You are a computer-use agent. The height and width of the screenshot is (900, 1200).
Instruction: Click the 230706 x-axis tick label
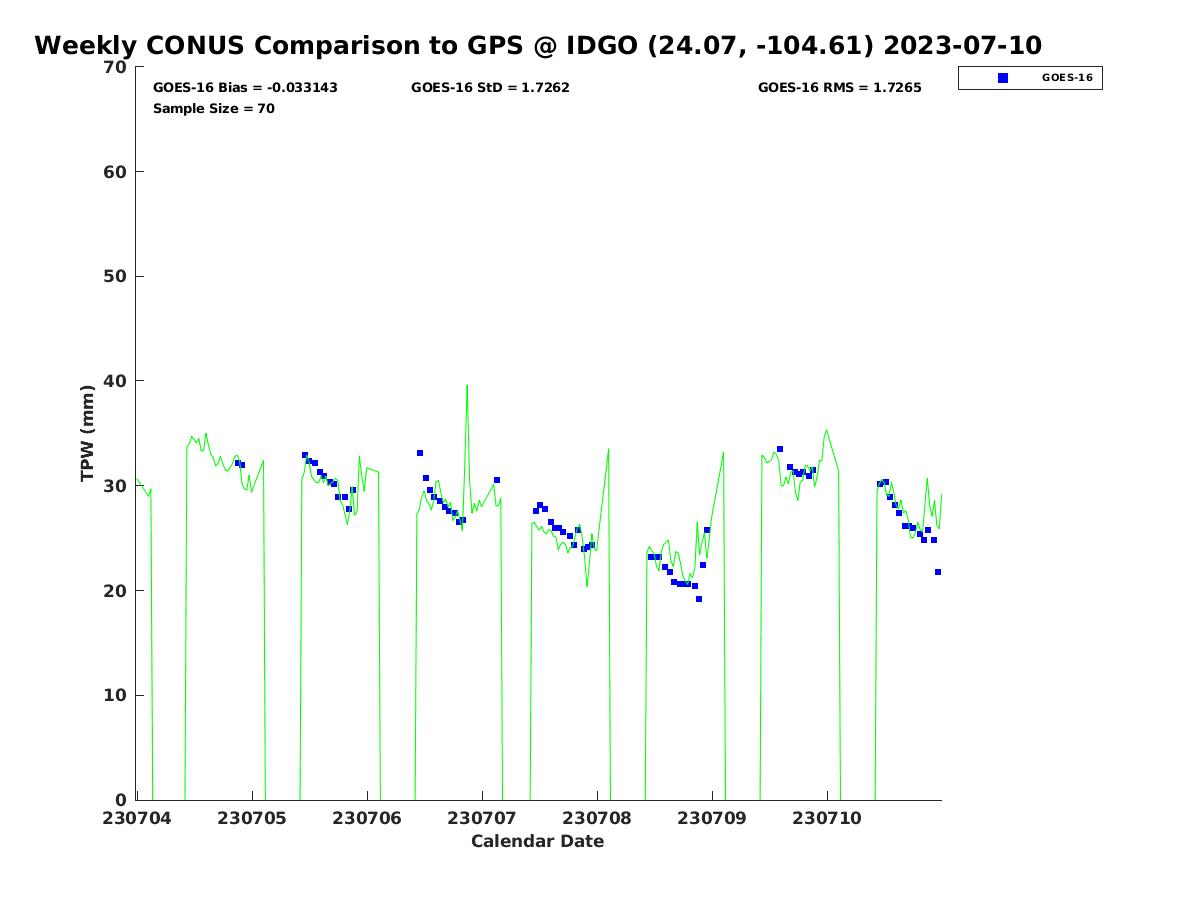[367, 818]
